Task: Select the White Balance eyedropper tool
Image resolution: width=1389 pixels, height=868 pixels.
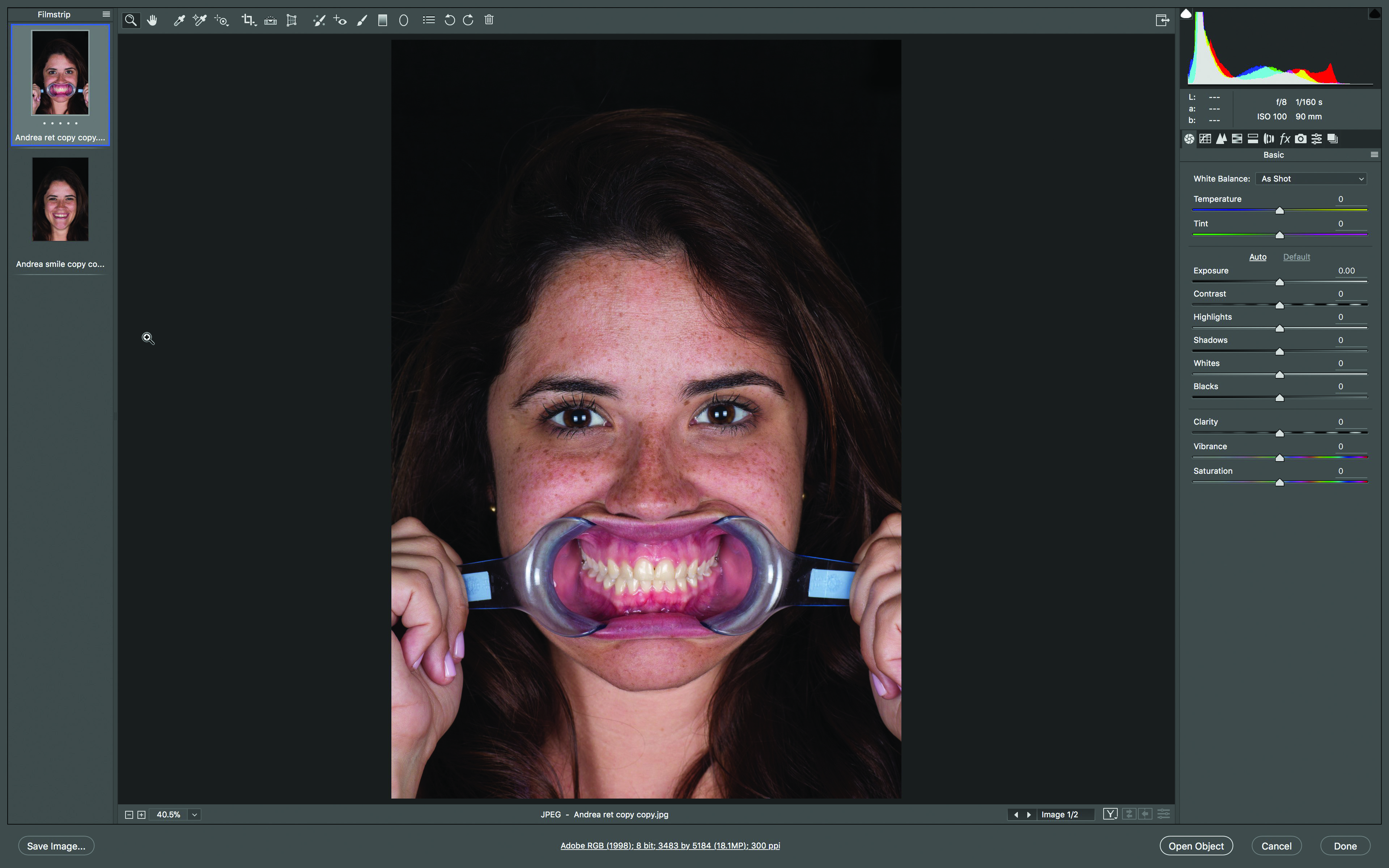Action: point(179,20)
